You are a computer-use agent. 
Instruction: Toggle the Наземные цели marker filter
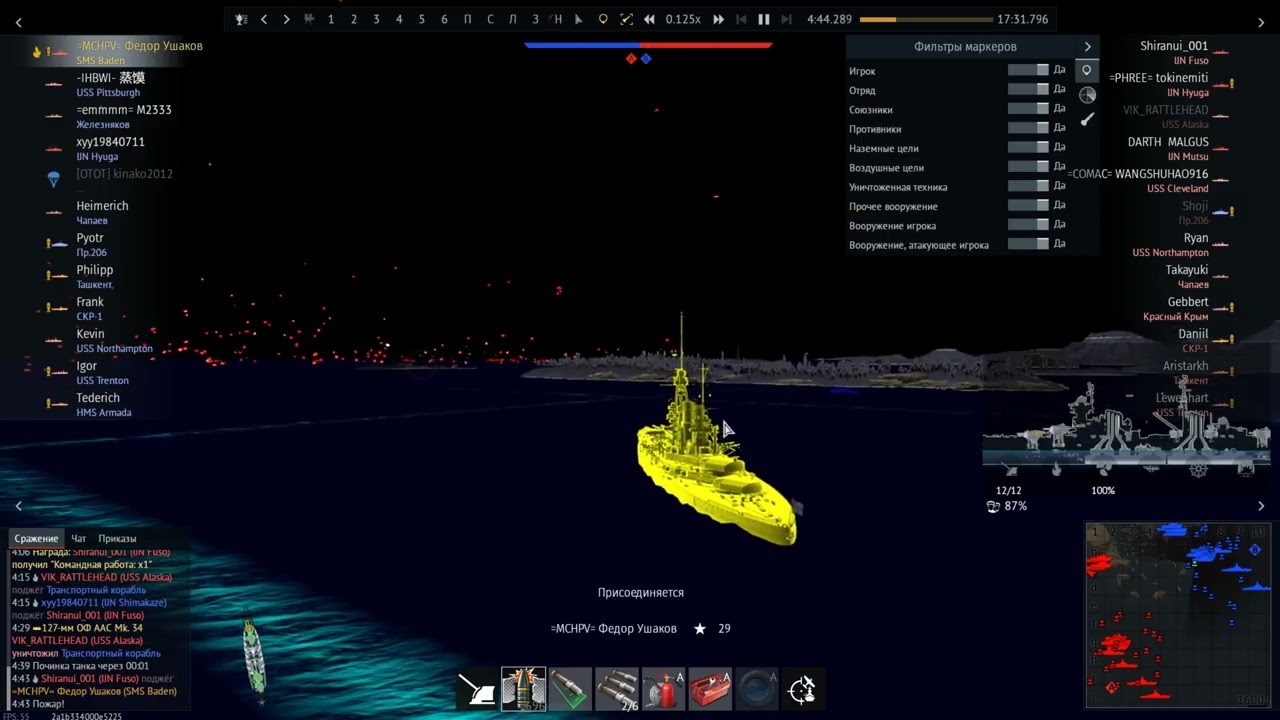click(x=1028, y=147)
